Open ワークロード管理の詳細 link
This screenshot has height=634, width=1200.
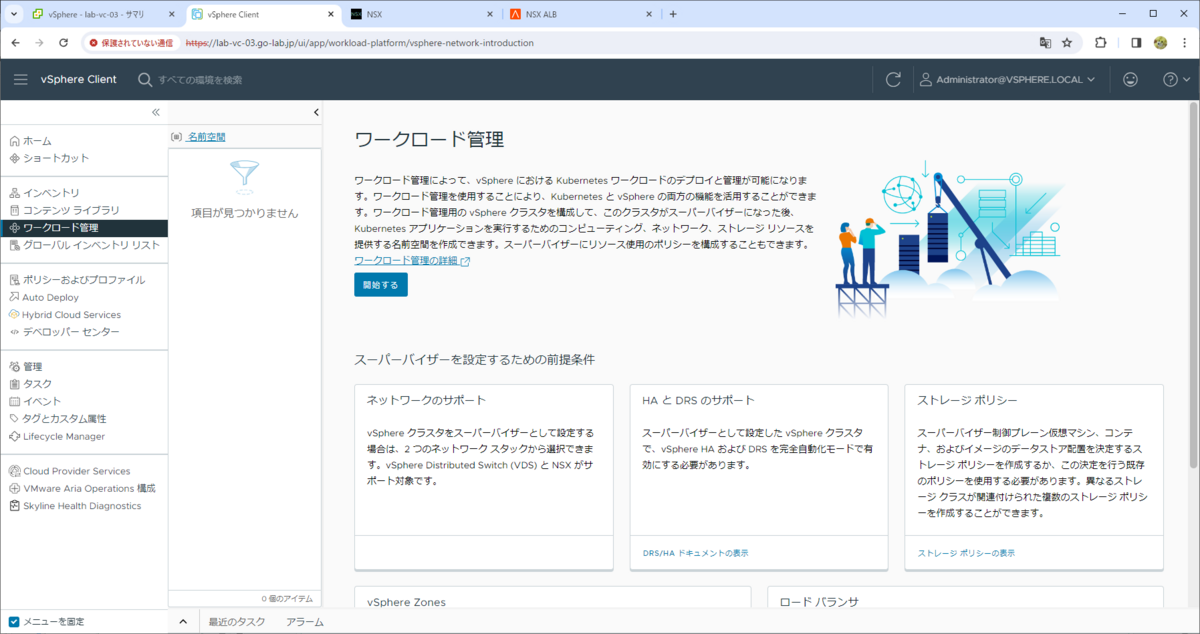412,261
